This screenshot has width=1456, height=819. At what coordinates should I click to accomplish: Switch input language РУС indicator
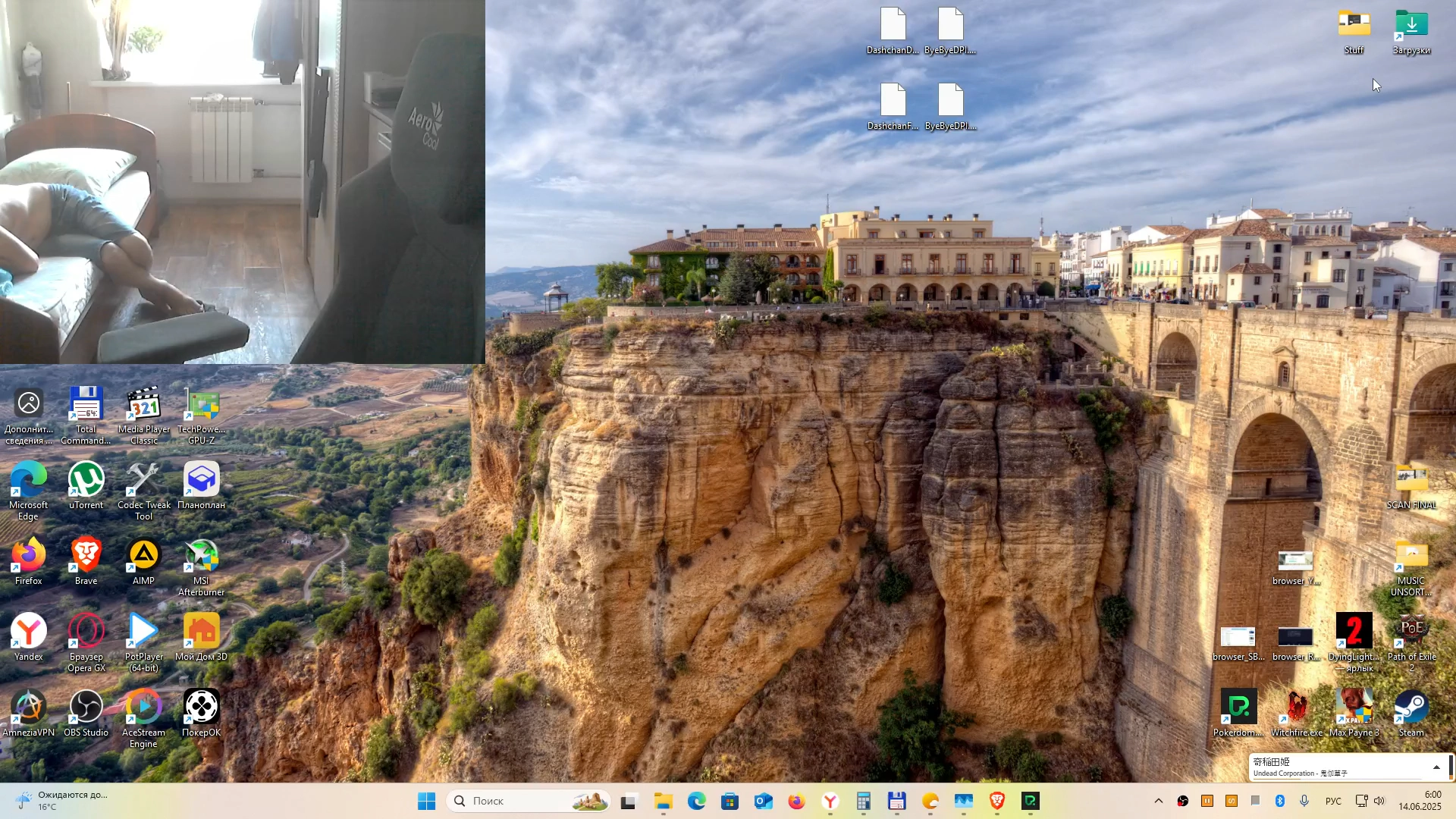[x=1333, y=801]
